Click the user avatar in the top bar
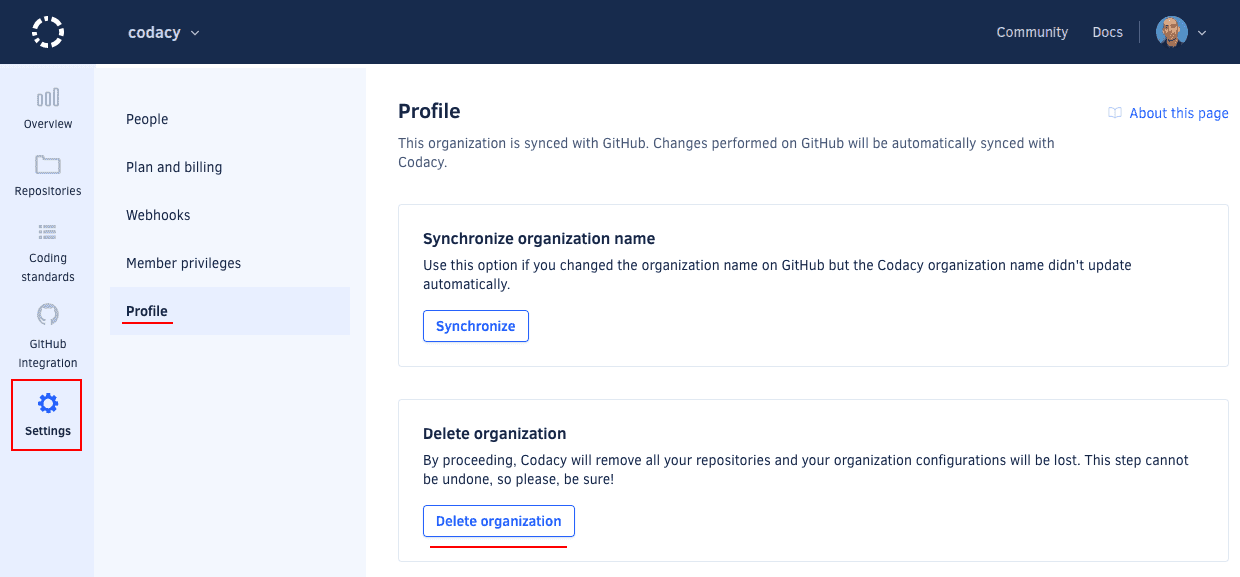1240x577 pixels. [1171, 31]
